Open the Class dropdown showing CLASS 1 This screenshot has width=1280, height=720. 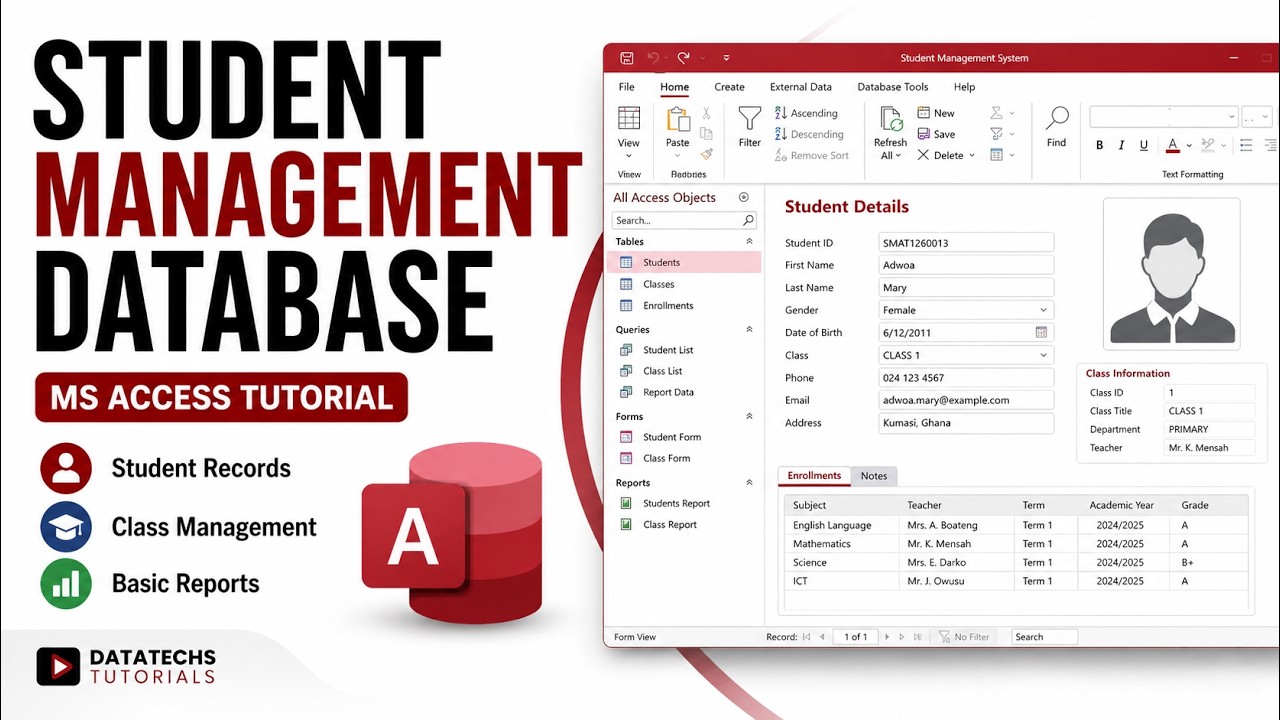[x=1043, y=355]
